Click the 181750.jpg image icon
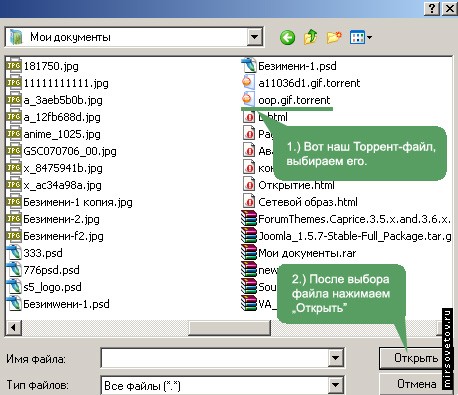458x395 pixels. pos(14,66)
